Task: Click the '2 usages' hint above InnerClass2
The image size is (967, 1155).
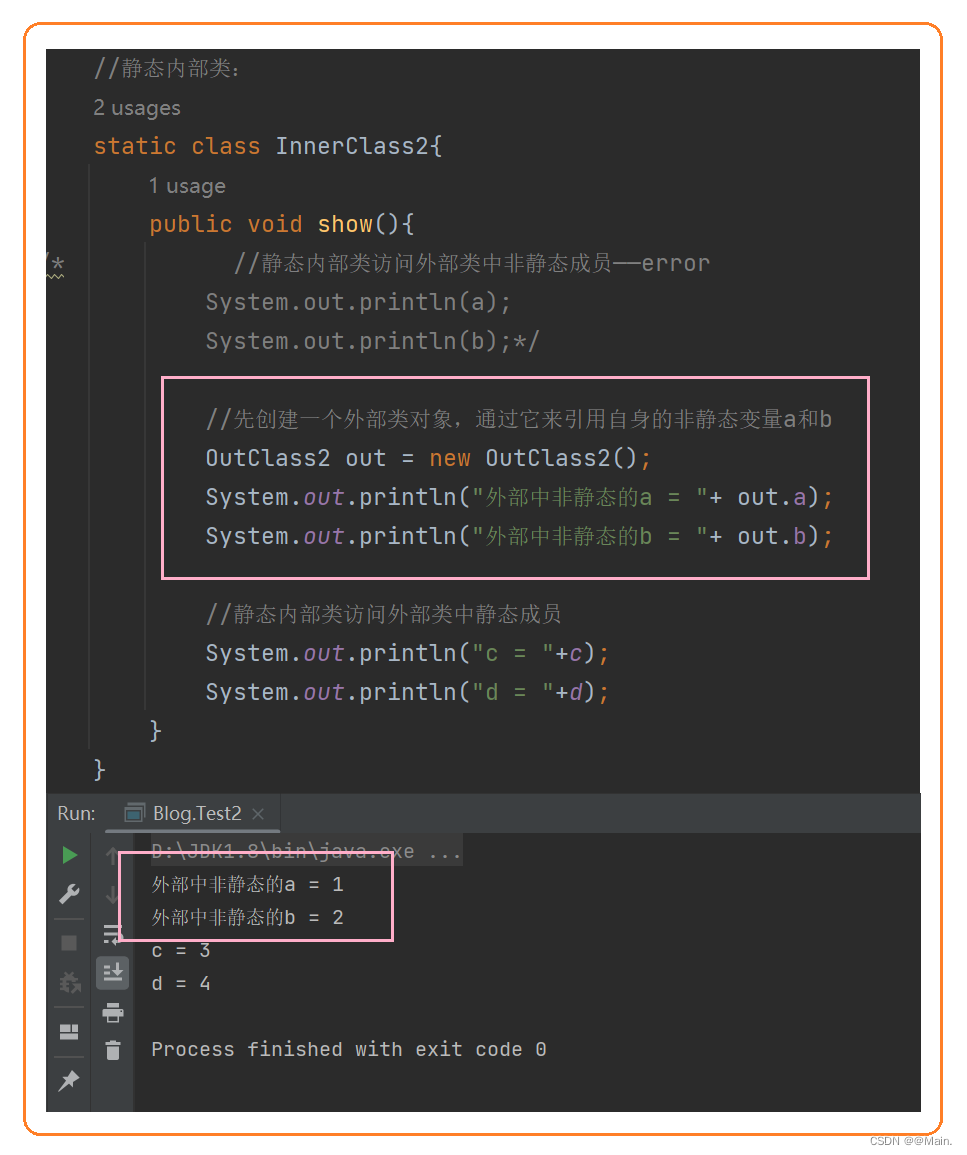Action: click(x=137, y=108)
